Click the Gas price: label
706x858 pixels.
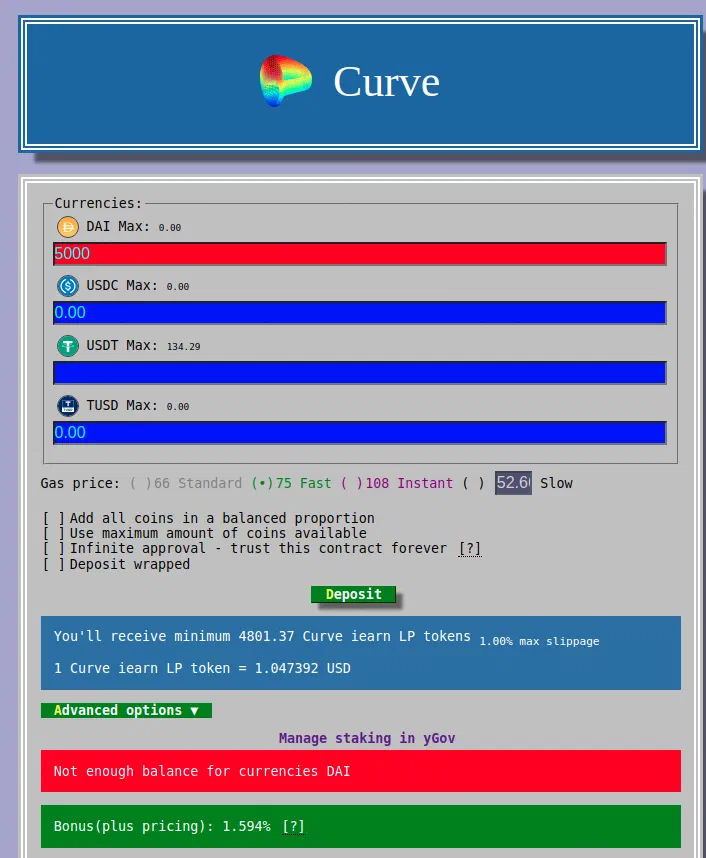click(80, 483)
